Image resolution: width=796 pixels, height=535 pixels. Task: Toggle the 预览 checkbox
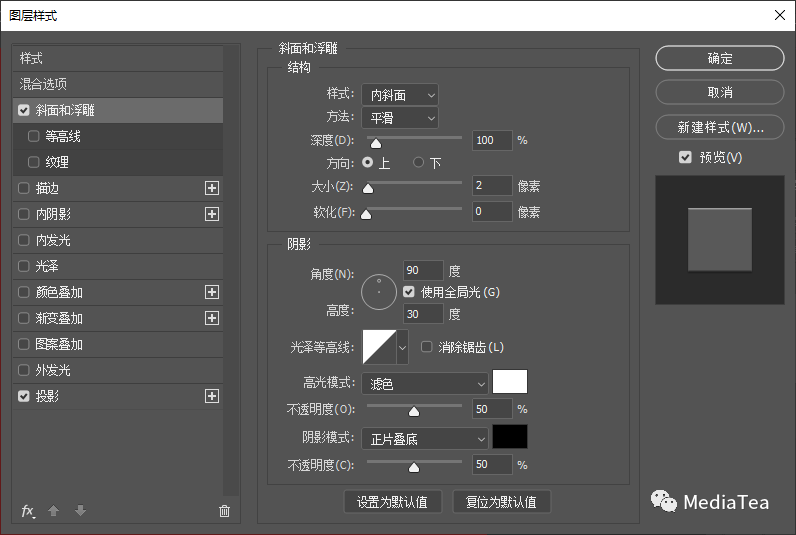(685, 157)
